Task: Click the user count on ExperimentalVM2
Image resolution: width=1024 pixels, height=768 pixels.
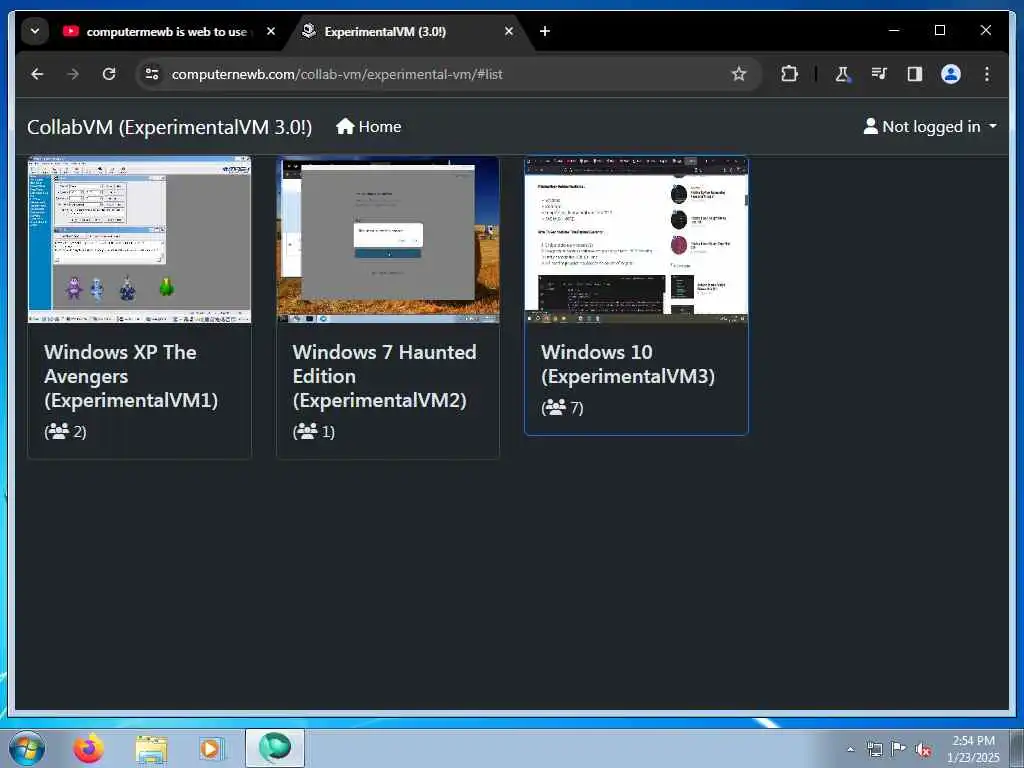Action: click(x=314, y=432)
